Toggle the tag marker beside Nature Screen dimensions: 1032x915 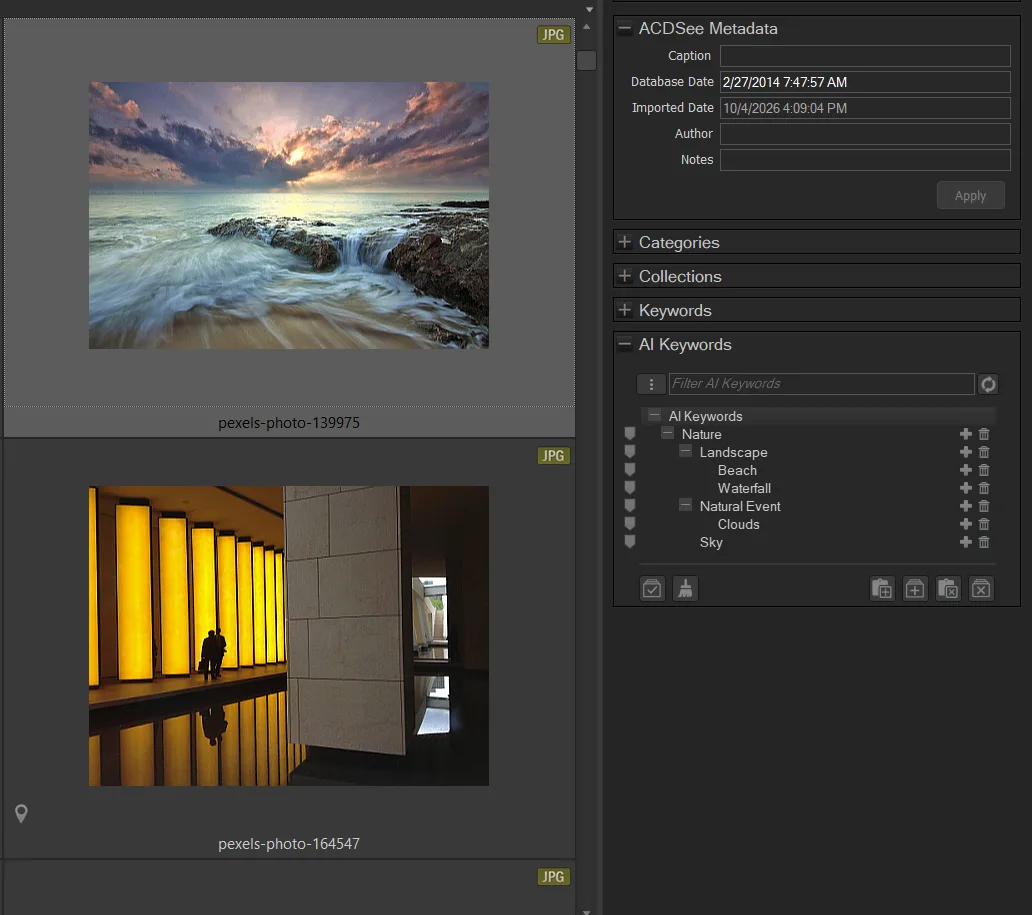(630, 433)
